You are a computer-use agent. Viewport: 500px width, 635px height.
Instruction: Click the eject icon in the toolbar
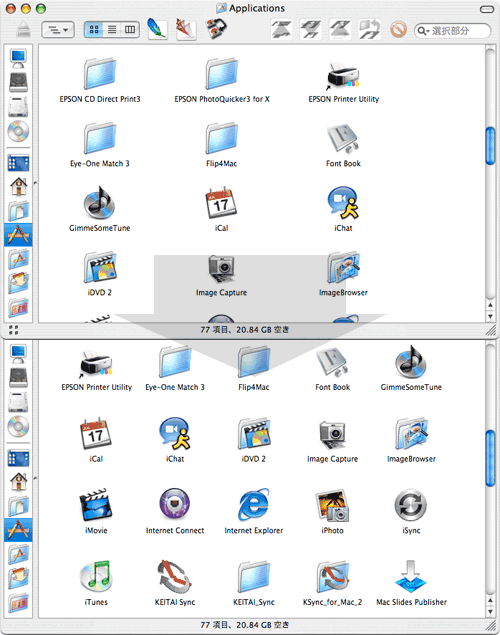coord(24,29)
